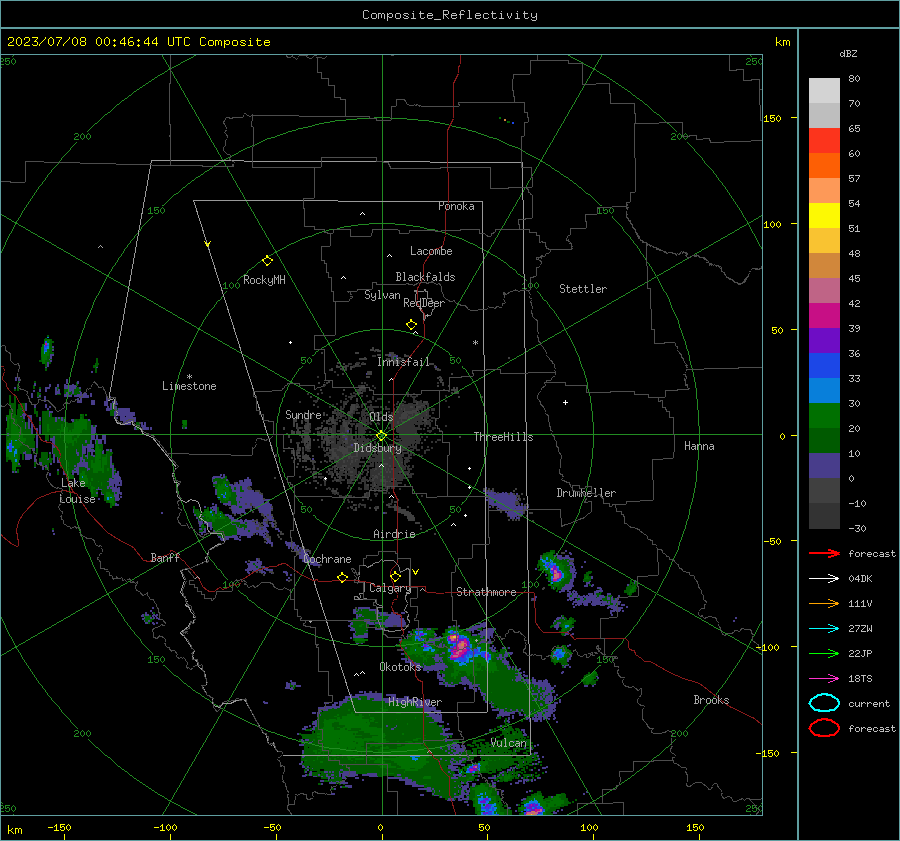The width and height of the screenshot is (900, 841).
Task: Click the Cochrane label
Action: 327,559
